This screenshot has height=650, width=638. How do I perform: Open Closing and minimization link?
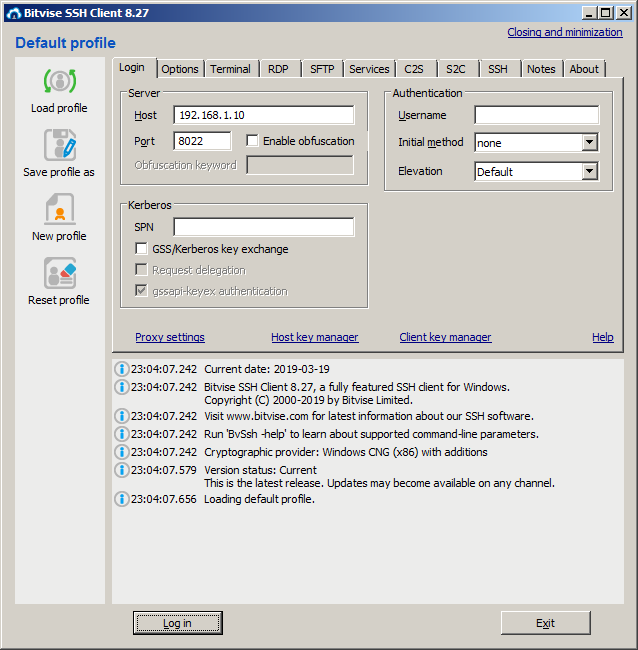pyautogui.click(x=565, y=32)
